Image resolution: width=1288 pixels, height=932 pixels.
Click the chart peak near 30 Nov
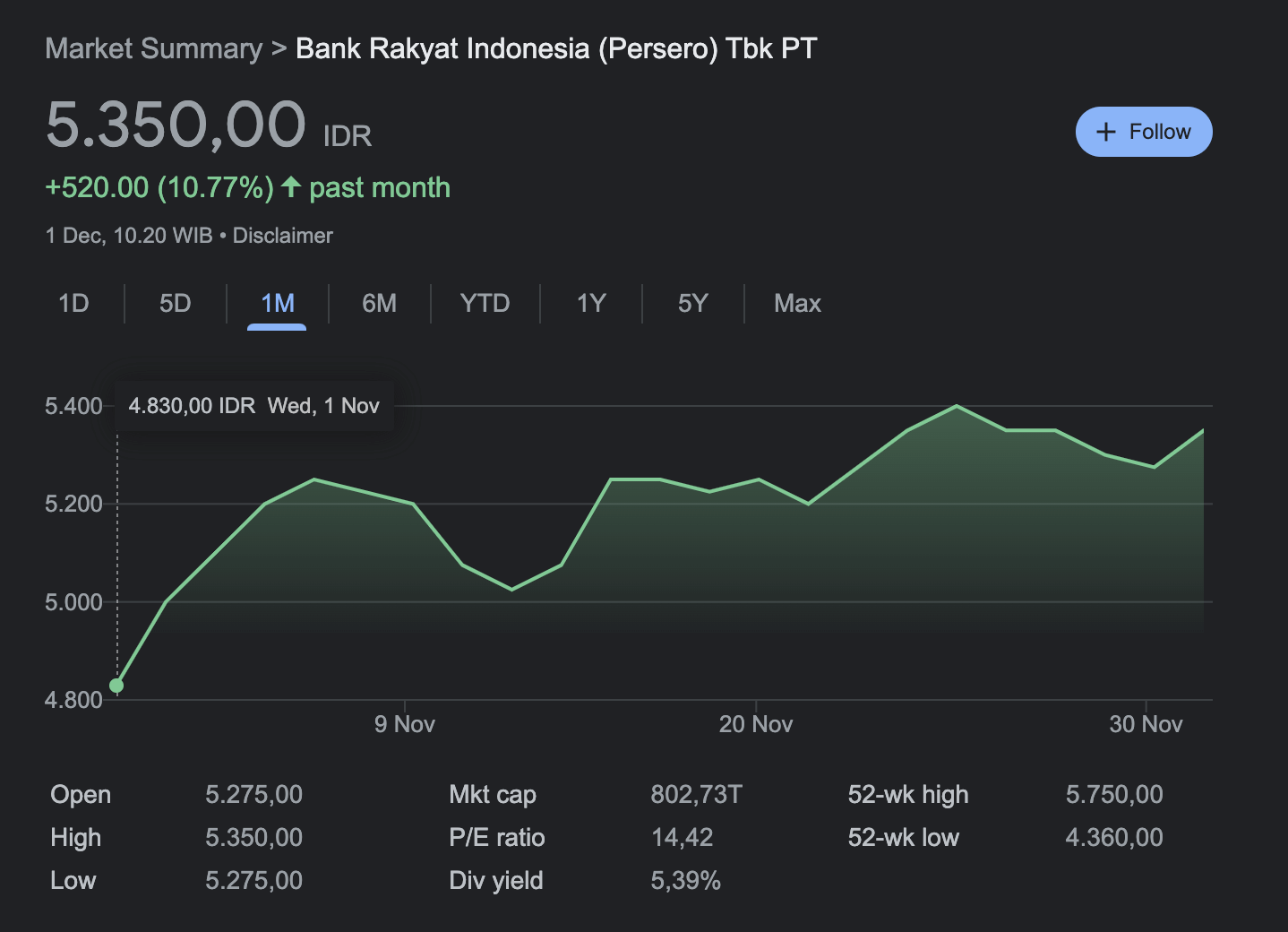957,407
